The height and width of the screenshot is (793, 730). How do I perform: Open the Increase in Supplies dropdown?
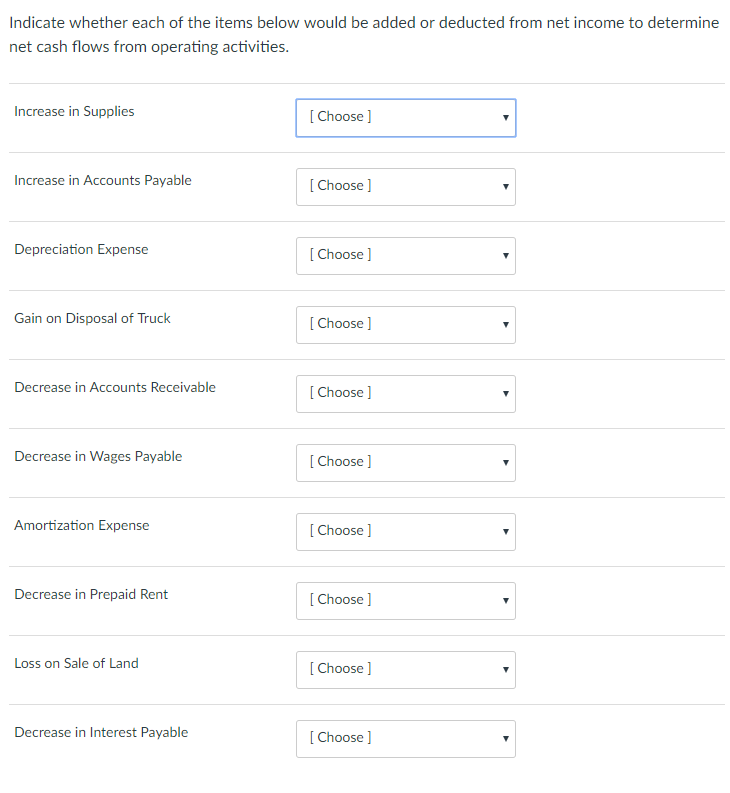(x=405, y=117)
